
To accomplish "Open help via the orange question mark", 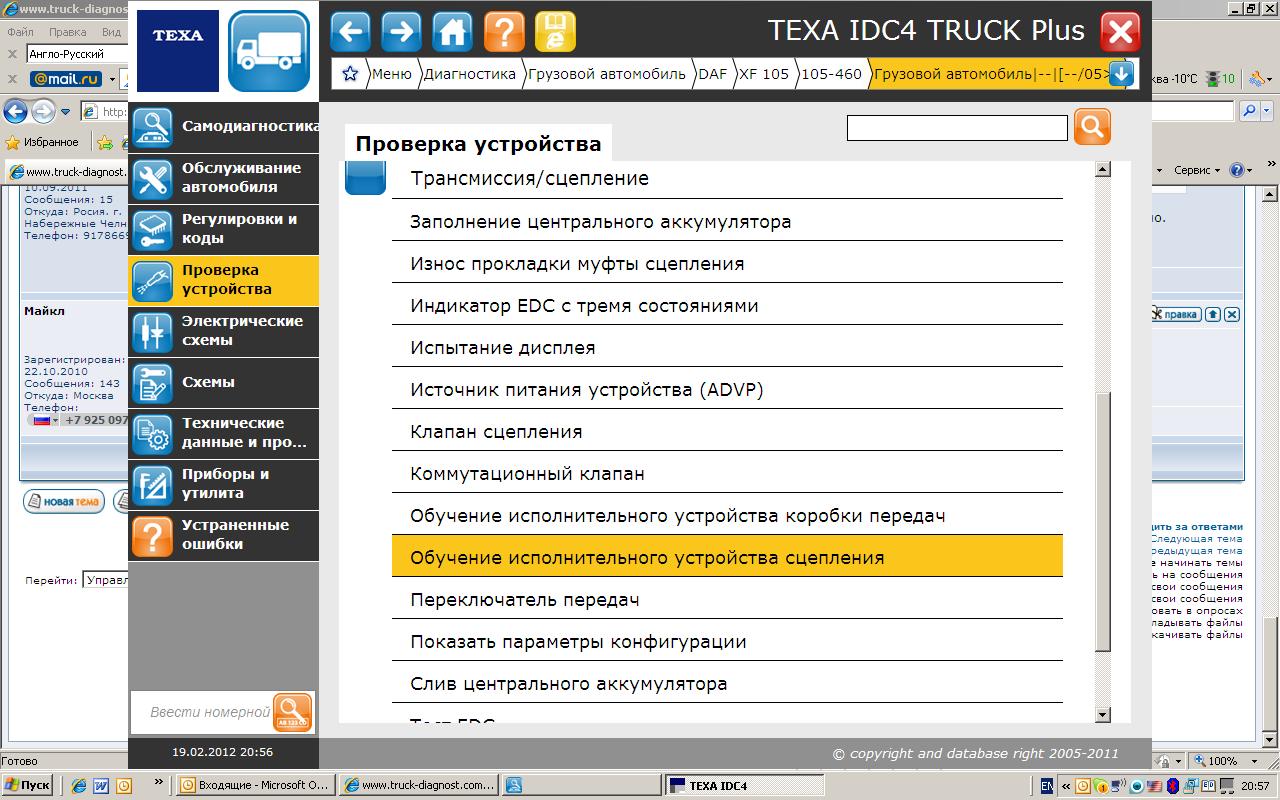I will pos(504,32).
